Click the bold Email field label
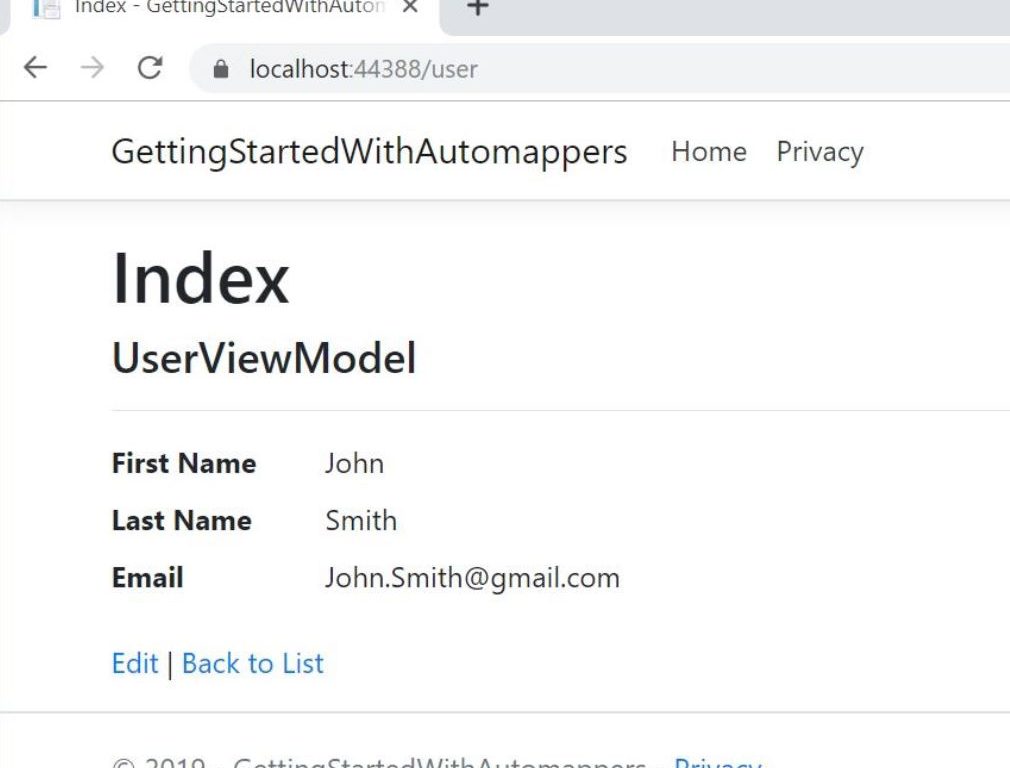 pyautogui.click(x=147, y=578)
